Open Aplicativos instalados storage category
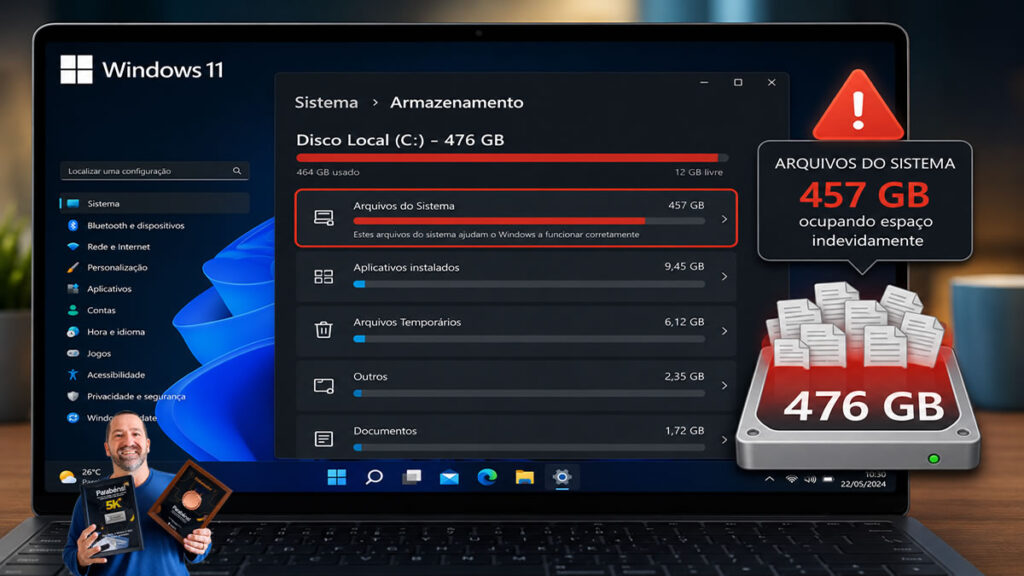 [x=516, y=276]
